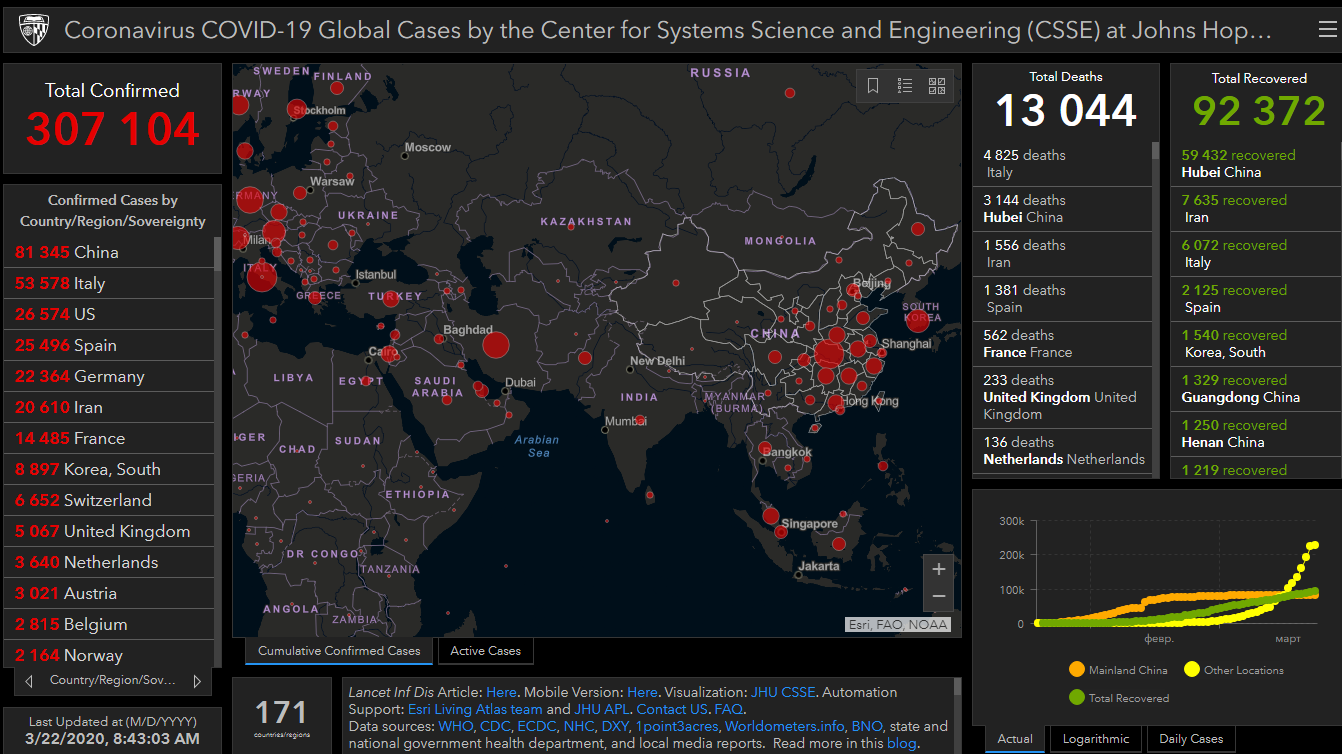Image resolution: width=1342 pixels, height=754 pixels.
Task: Switch chart to Logarithmic tab
Action: (x=1095, y=739)
